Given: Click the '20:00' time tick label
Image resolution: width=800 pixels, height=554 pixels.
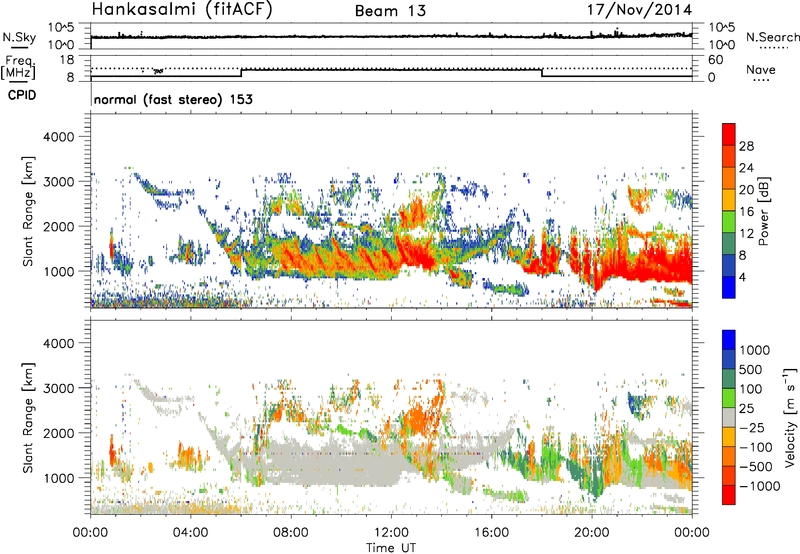Looking at the screenshot, I should pos(592,533).
